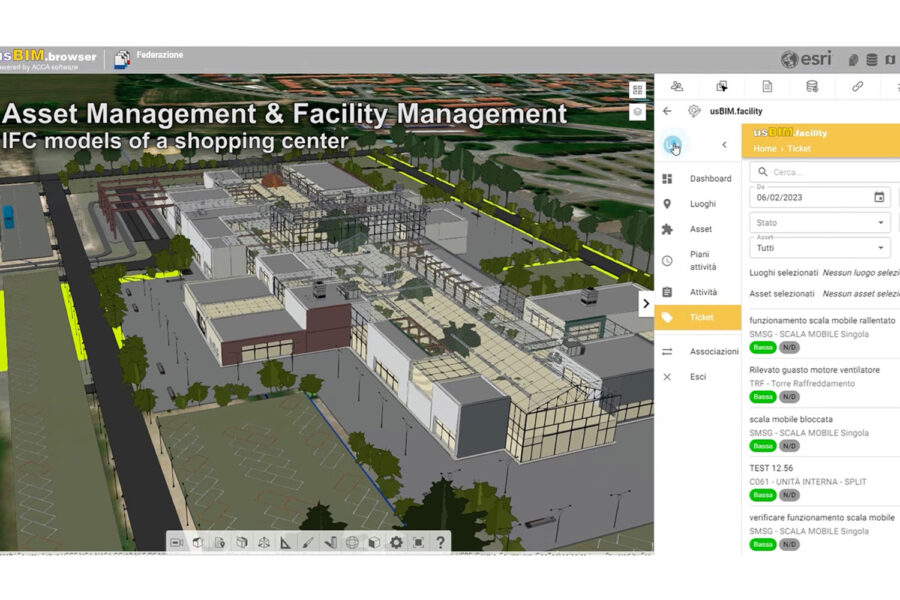Open ticket TEST 12.56
The width and height of the screenshot is (900, 600).
[771, 468]
